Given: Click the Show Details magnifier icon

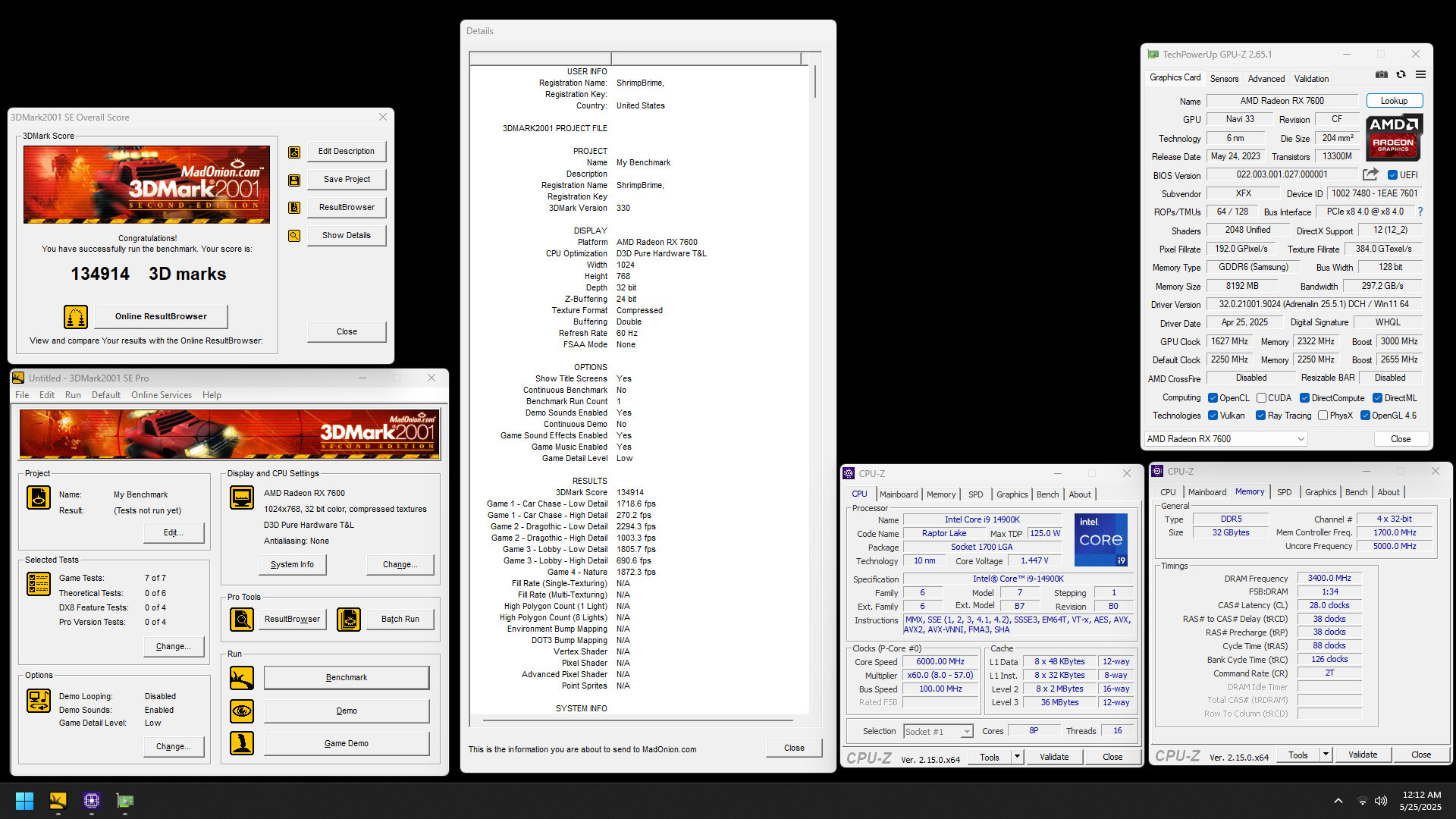Looking at the screenshot, I should 294,236.
